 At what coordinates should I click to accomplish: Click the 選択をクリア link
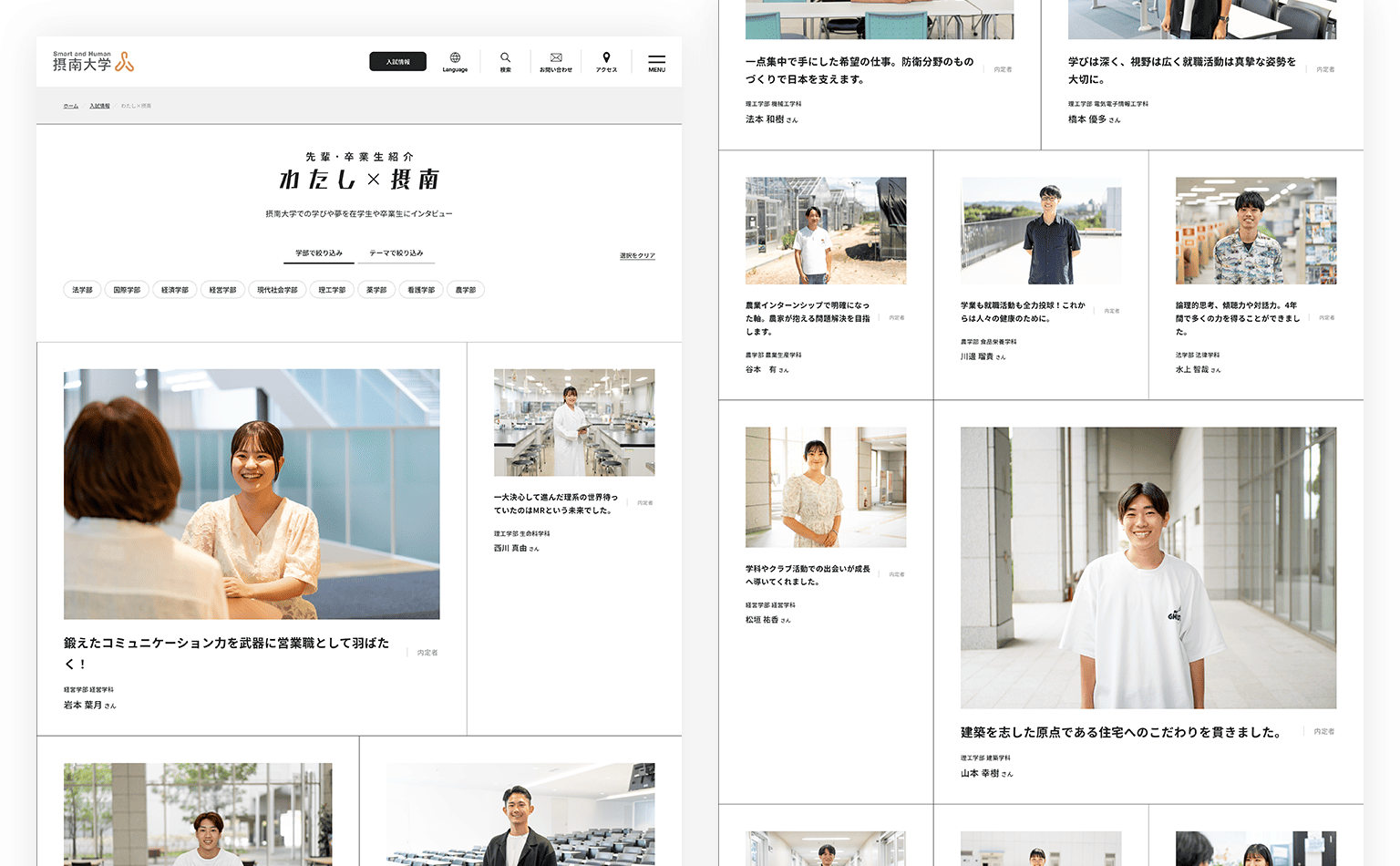(x=637, y=256)
